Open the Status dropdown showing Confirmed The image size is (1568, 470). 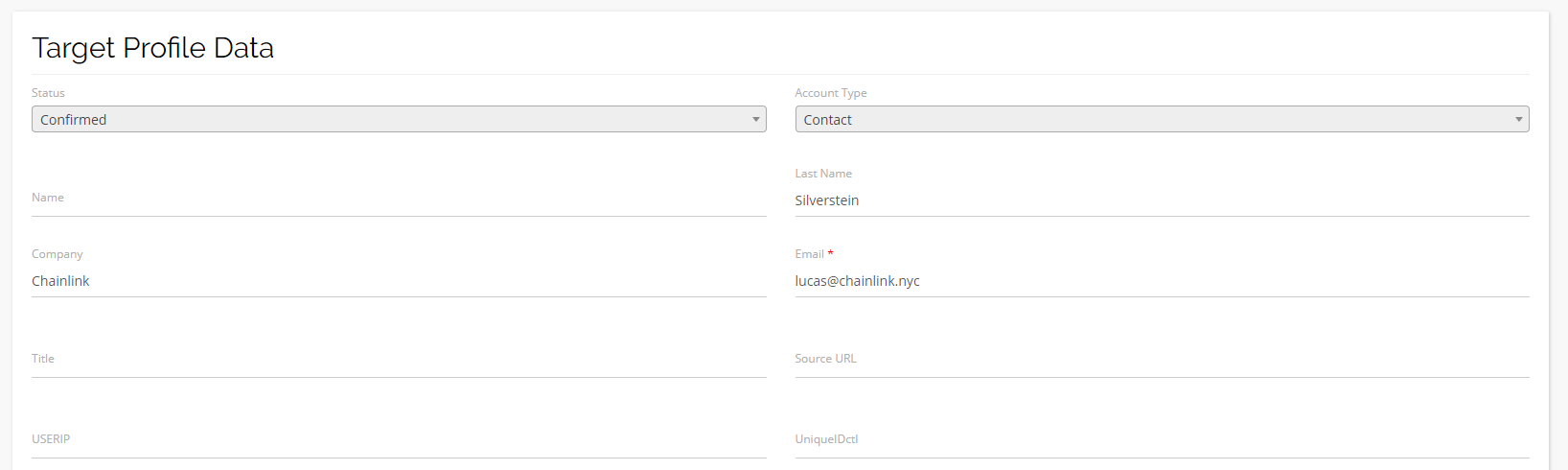pos(398,120)
